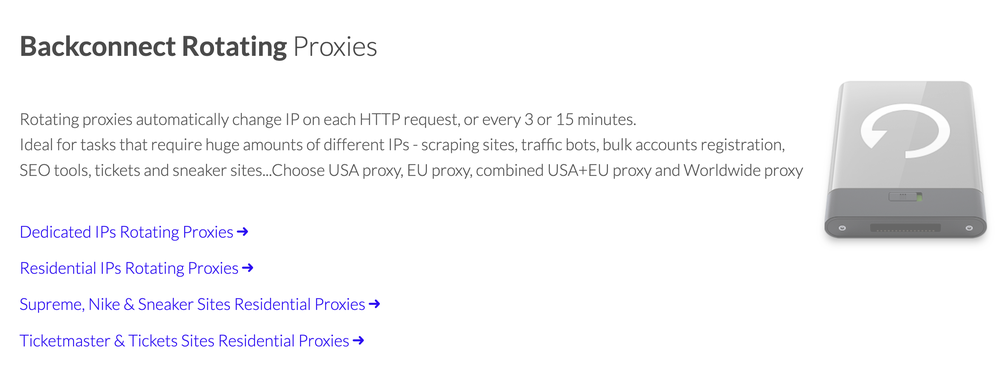Click the arrow after Sneaker Sites Residential Proxies
1000x386 pixels.
click(374, 304)
